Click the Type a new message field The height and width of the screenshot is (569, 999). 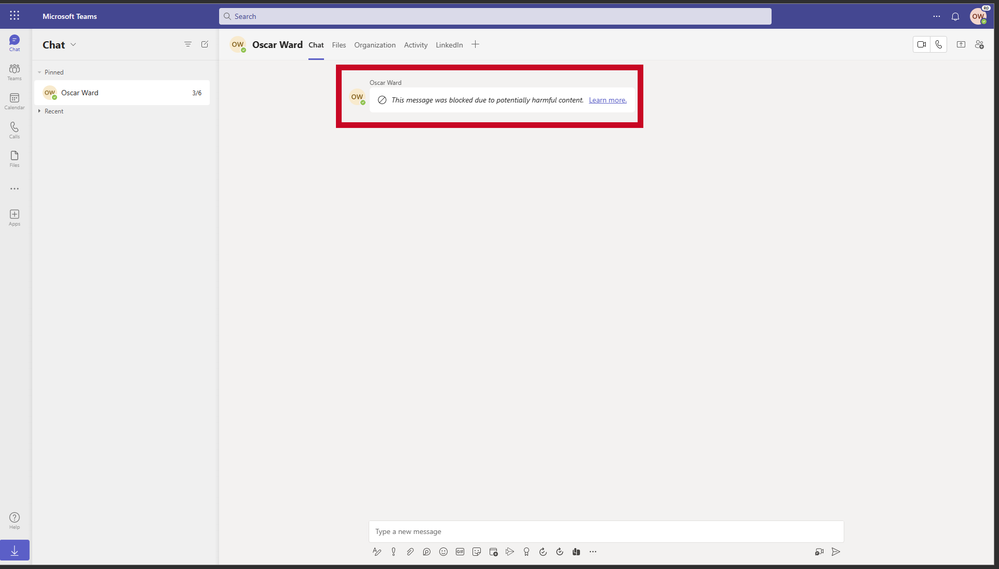tap(606, 531)
